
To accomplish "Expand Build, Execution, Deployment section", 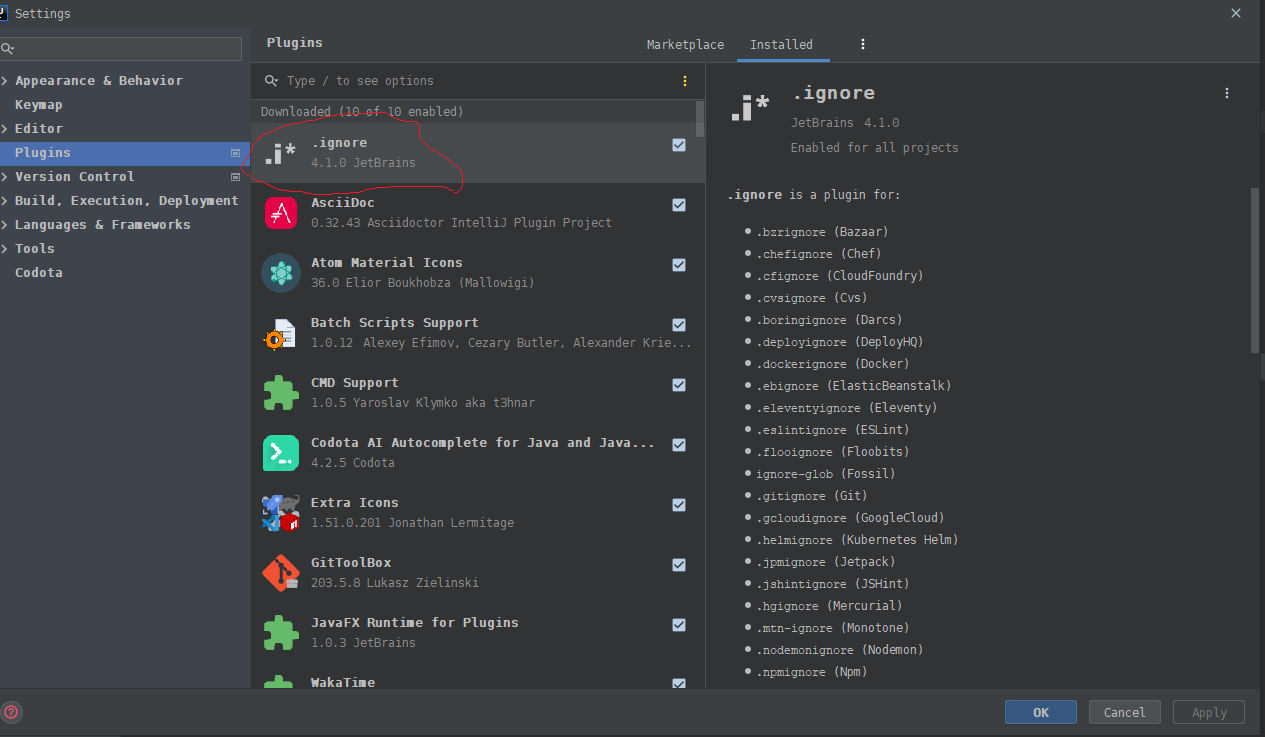I will (x=5, y=201).
